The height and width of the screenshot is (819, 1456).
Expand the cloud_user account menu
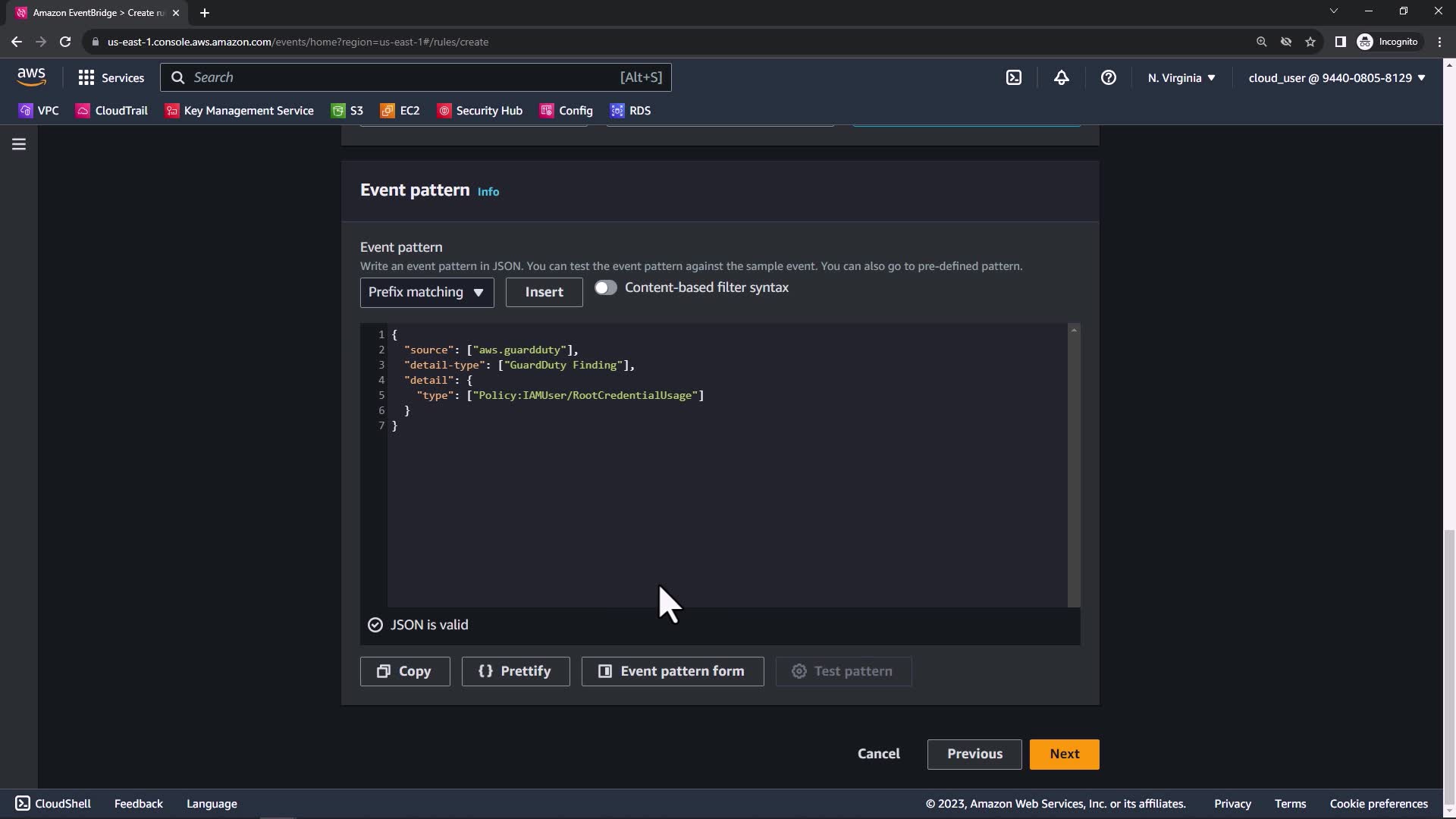[1336, 77]
